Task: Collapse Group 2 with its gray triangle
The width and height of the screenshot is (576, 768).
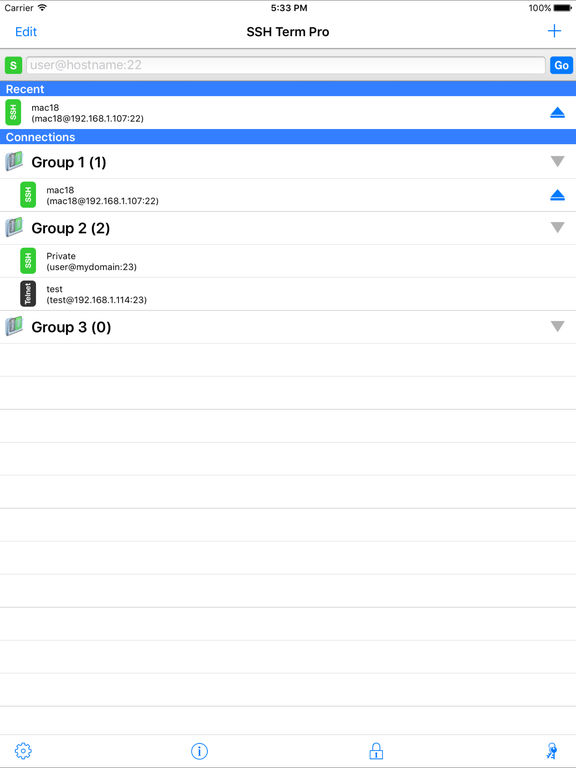Action: tap(557, 227)
